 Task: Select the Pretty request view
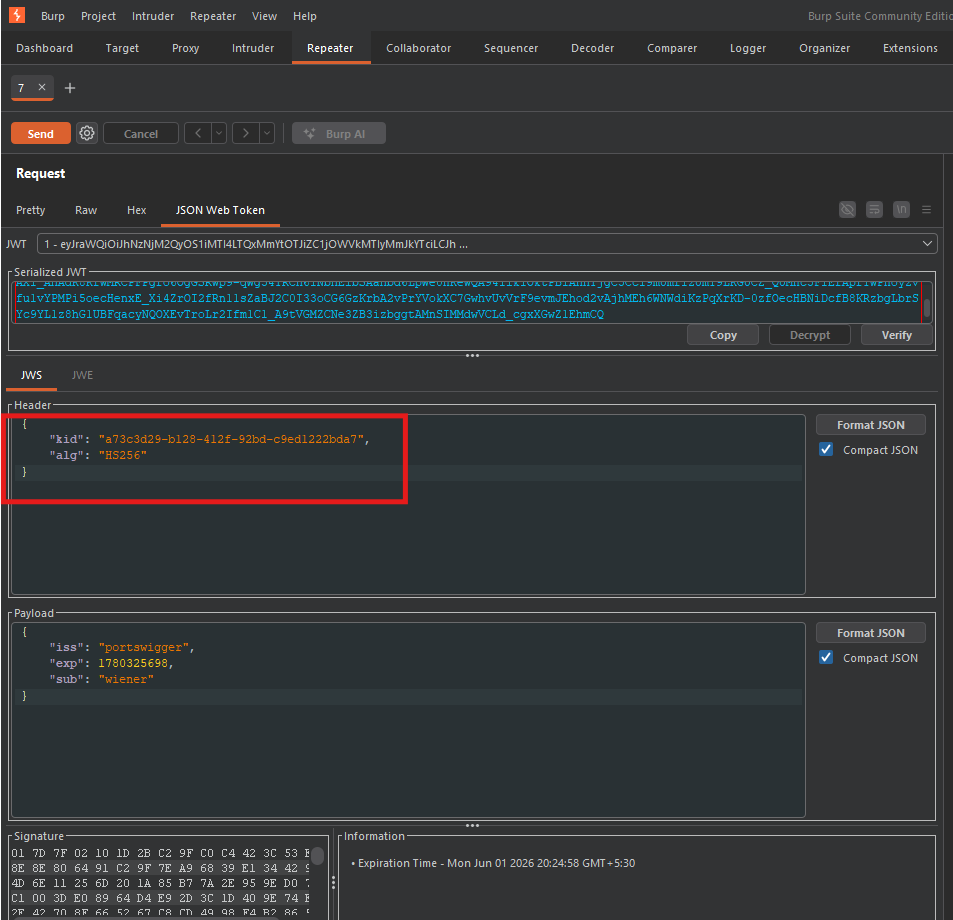[30, 210]
